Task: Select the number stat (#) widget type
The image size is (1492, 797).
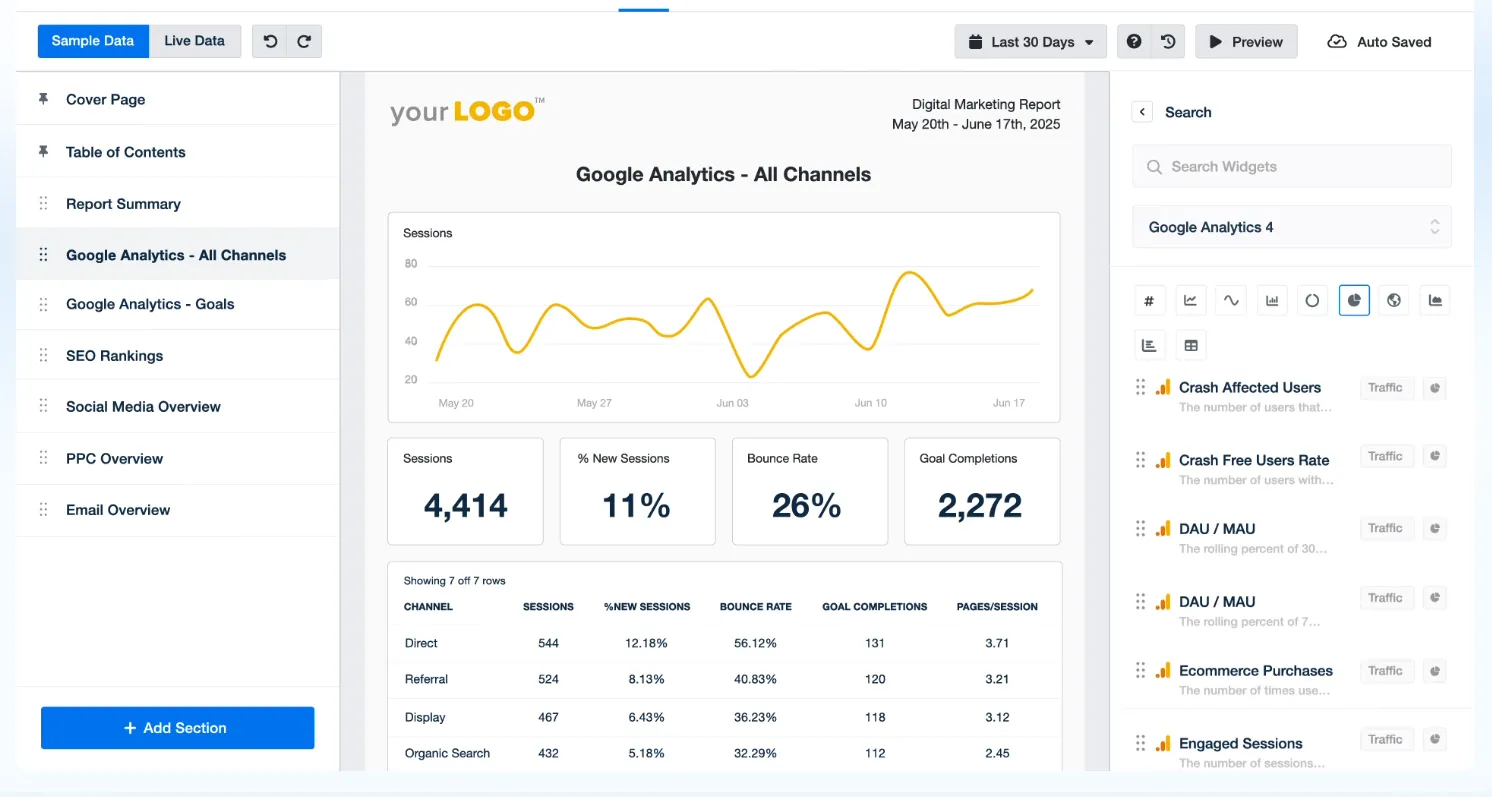Action: point(1149,300)
